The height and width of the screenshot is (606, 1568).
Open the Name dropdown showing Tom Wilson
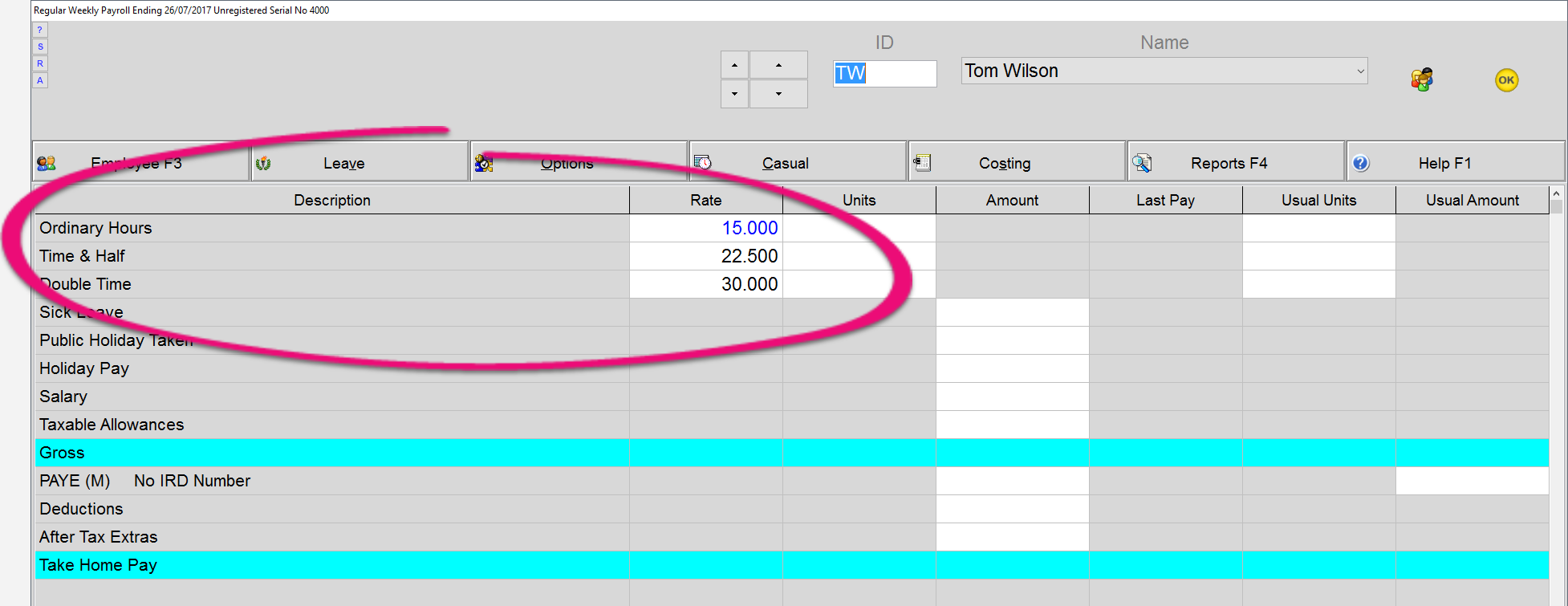pos(1164,71)
